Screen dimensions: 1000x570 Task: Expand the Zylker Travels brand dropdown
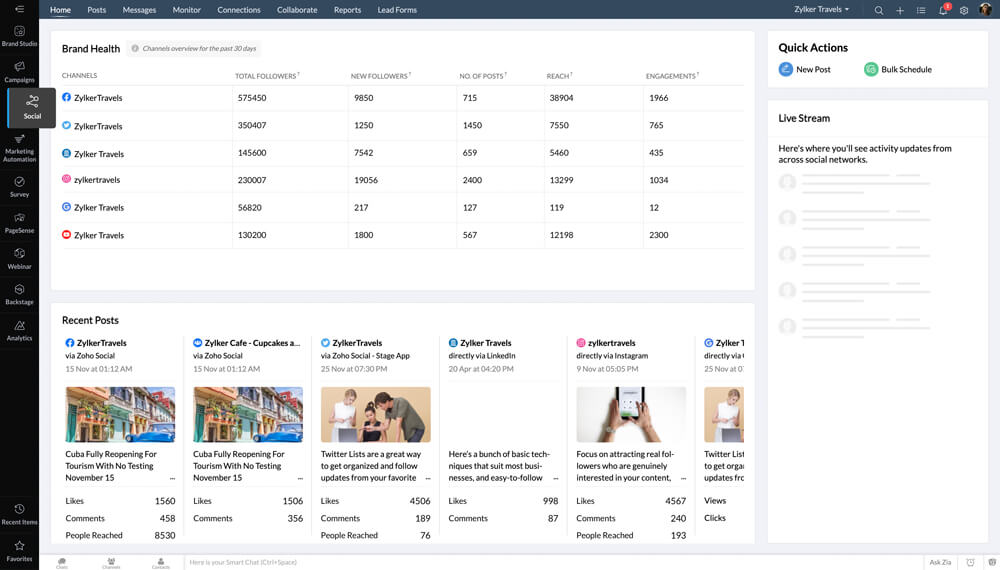819,10
